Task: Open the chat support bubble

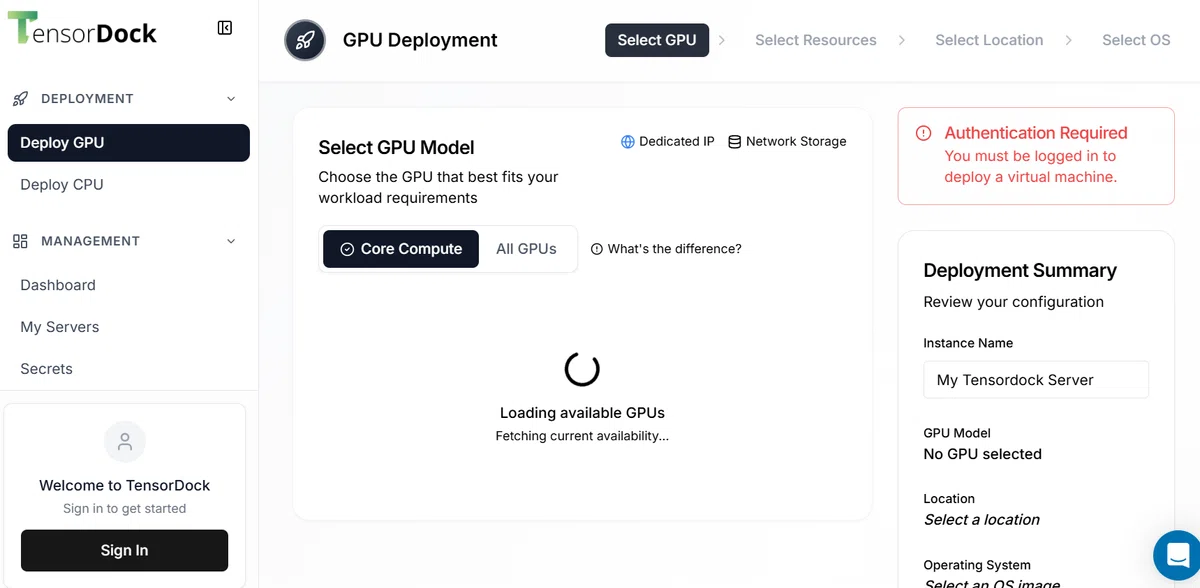Action: point(1177,555)
